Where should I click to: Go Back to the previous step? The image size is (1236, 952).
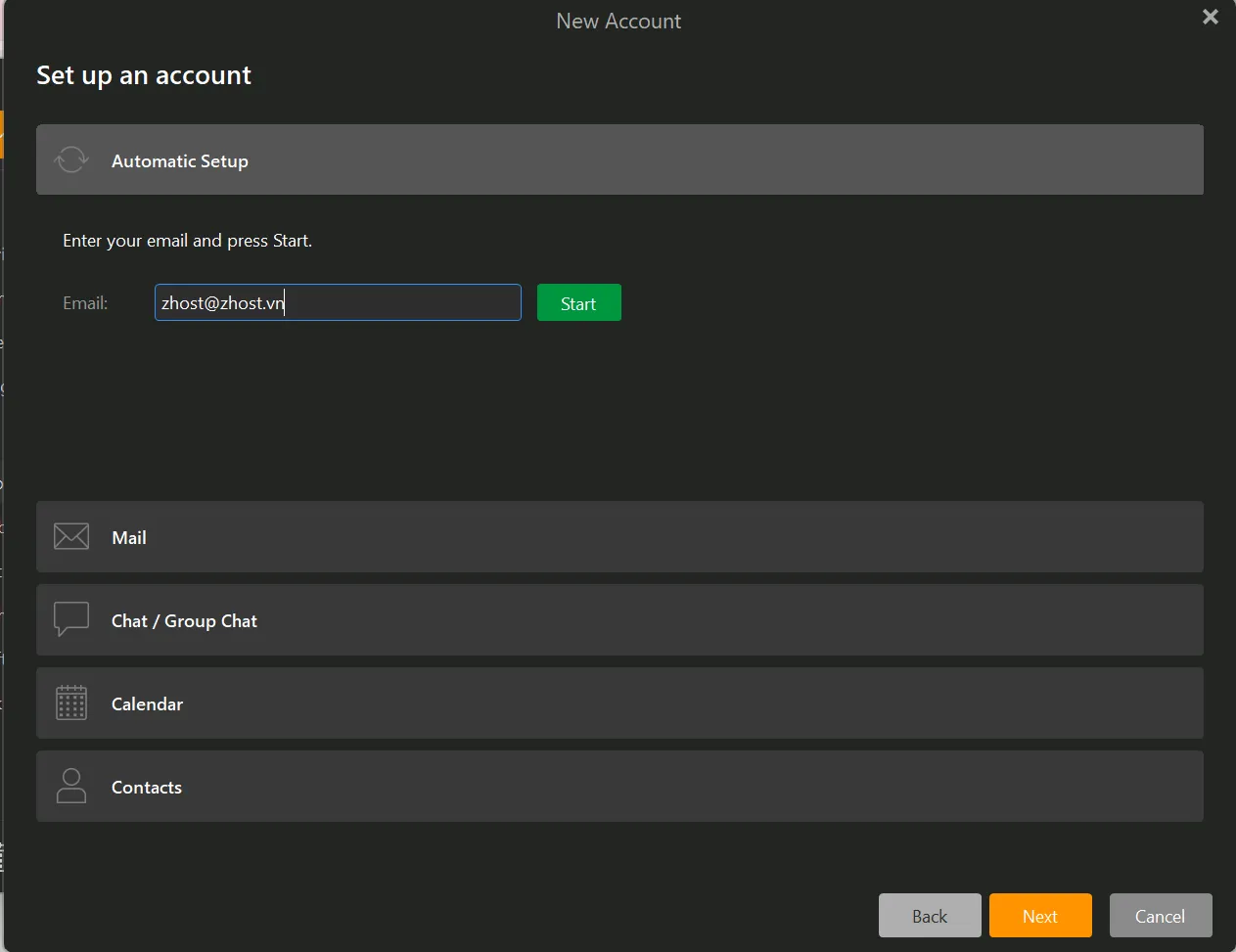930,916
